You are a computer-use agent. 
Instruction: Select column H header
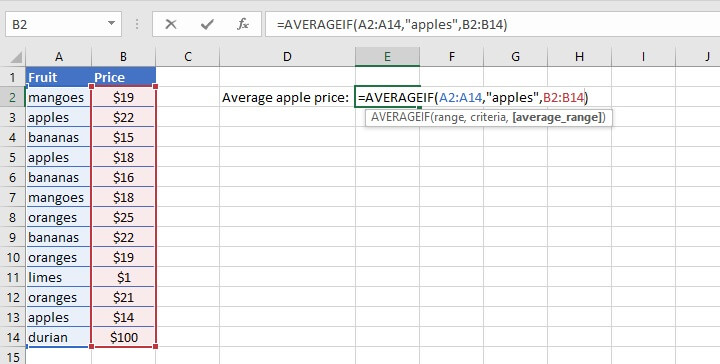579,56
